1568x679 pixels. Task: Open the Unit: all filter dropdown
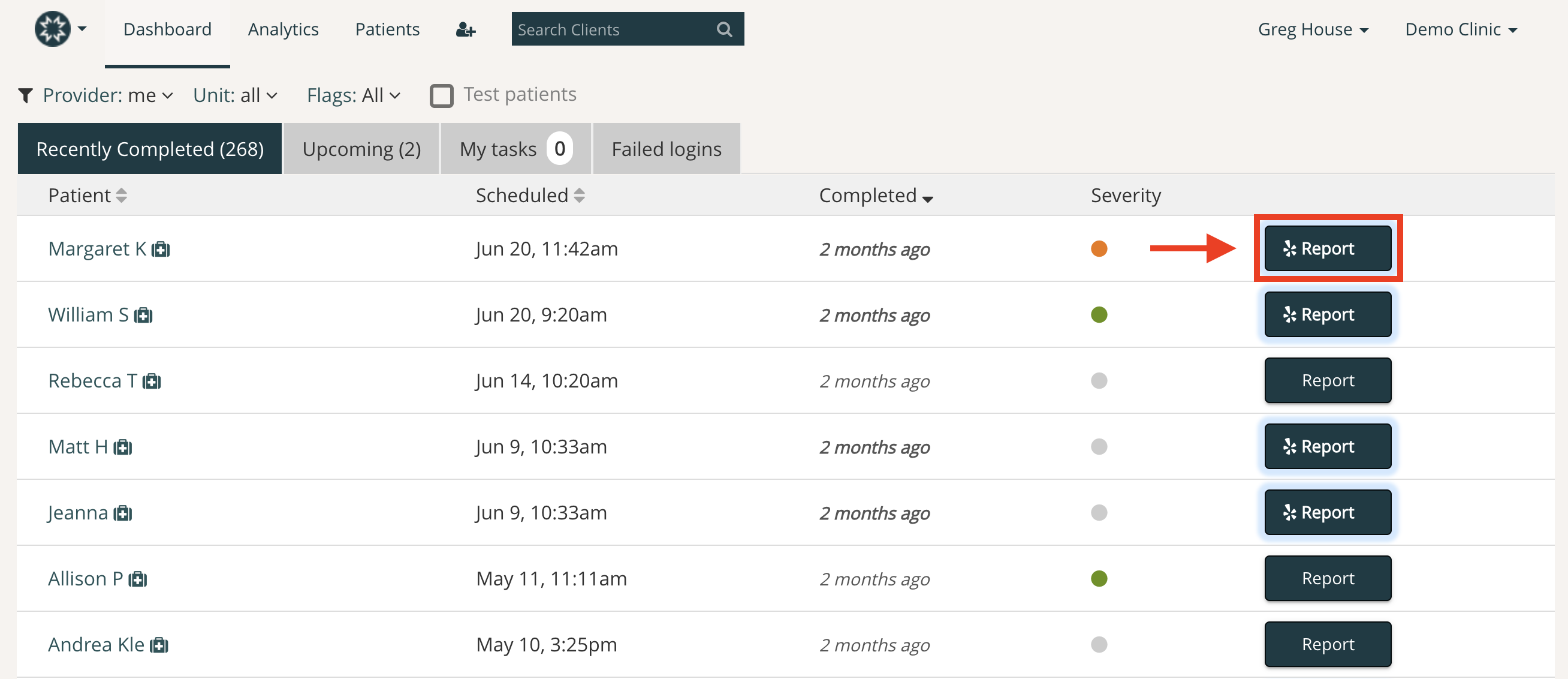235,95
